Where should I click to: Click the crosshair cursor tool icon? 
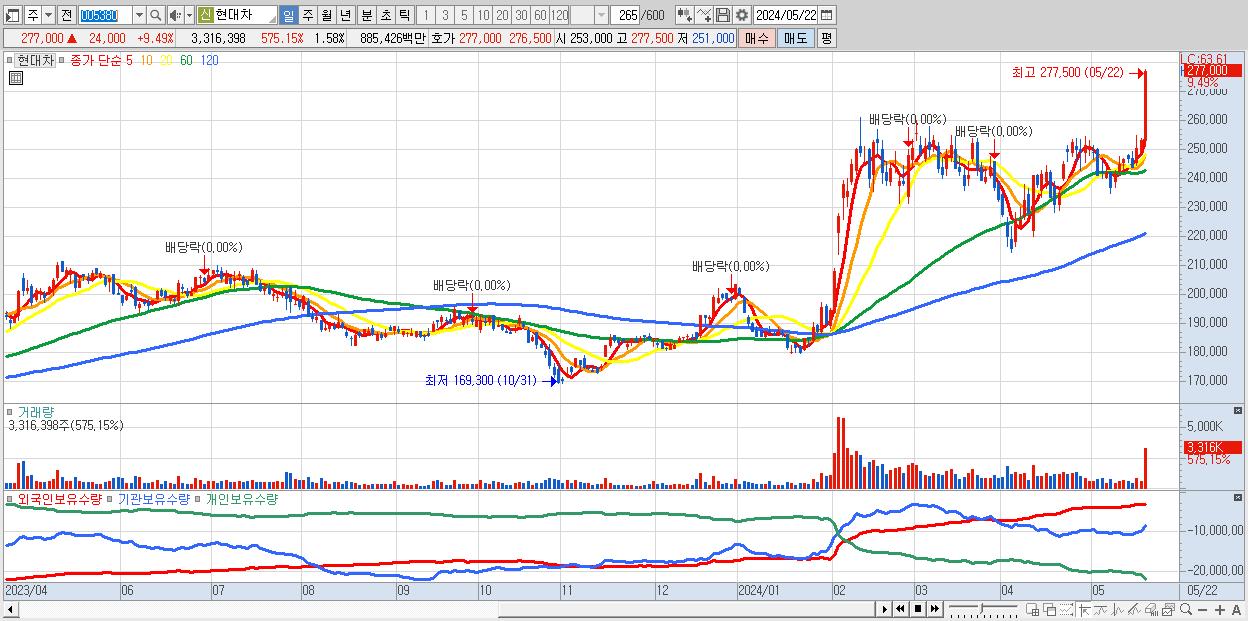[x=1085, y=609]
